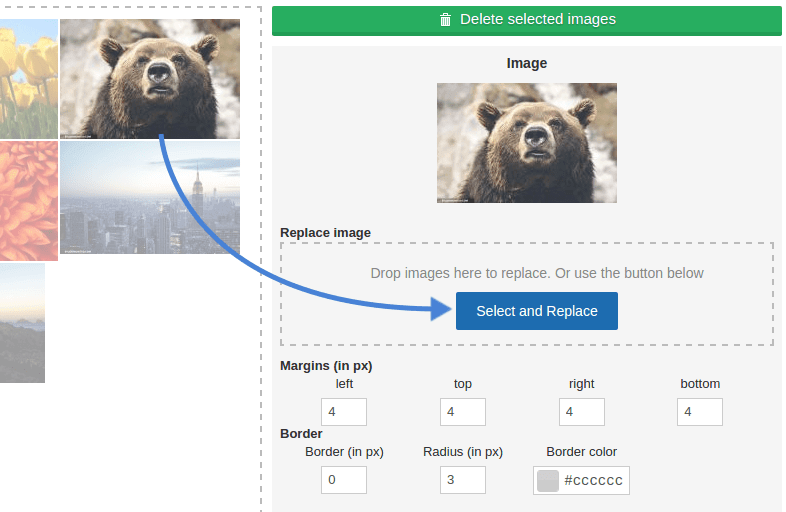The height and width of the screenshot is (512, 786).
Task: Select the top margin input field
Action: pos(463,412)
